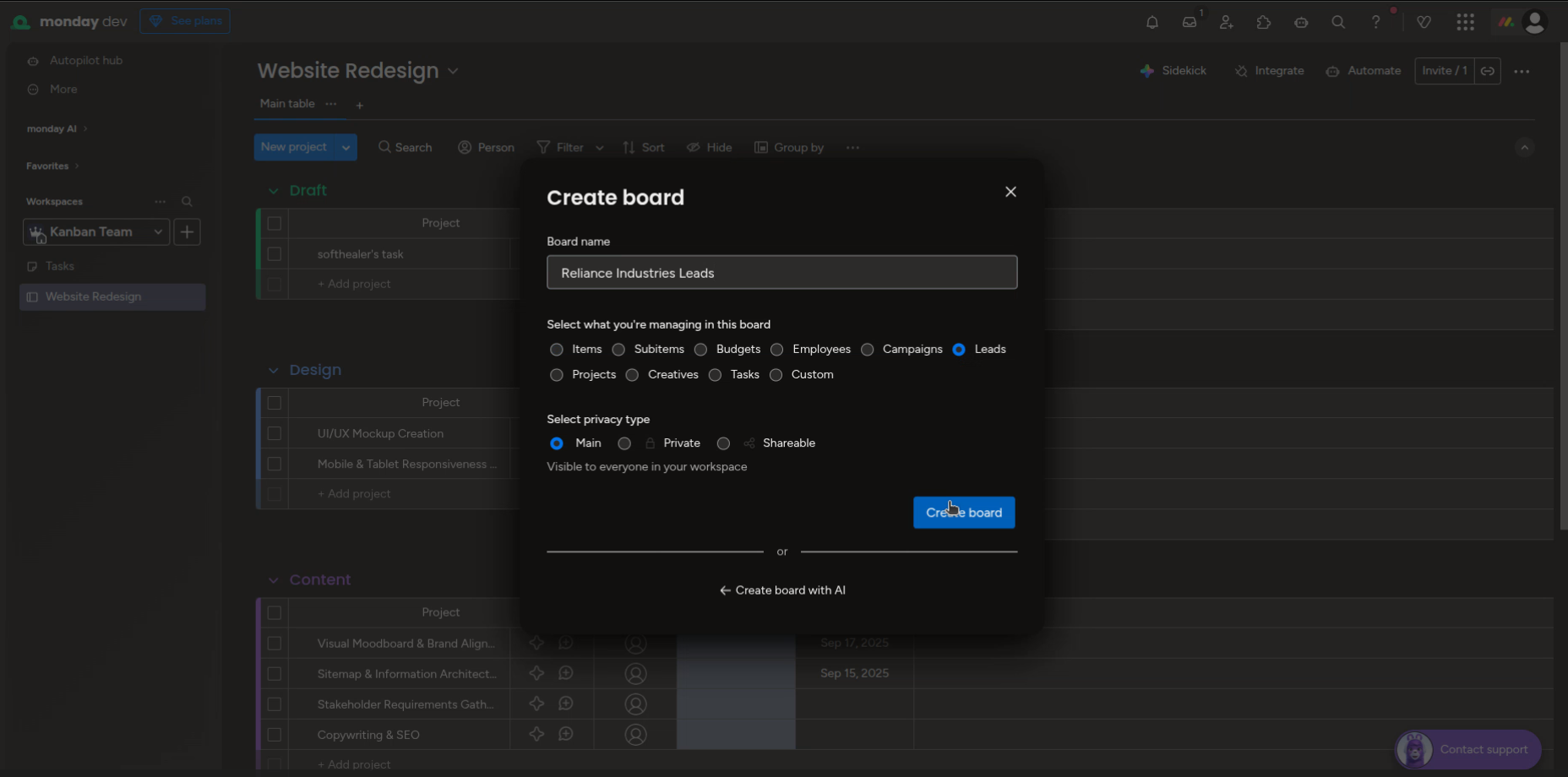Select the Shareable privacy type
This screenshot has height=777, width=1568.
(x=723, y=443)
